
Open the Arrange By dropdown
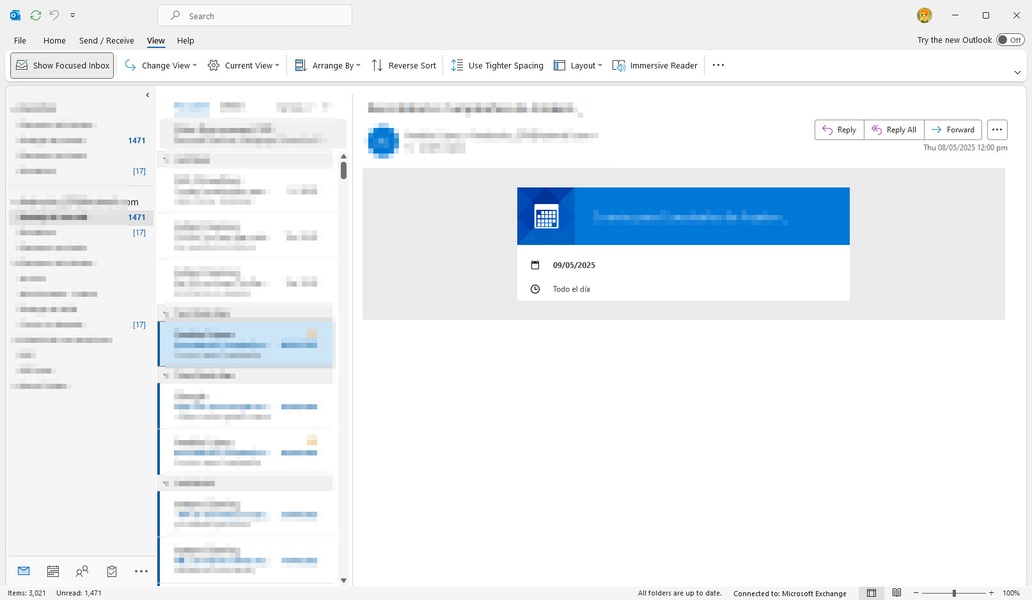(327, 65)
